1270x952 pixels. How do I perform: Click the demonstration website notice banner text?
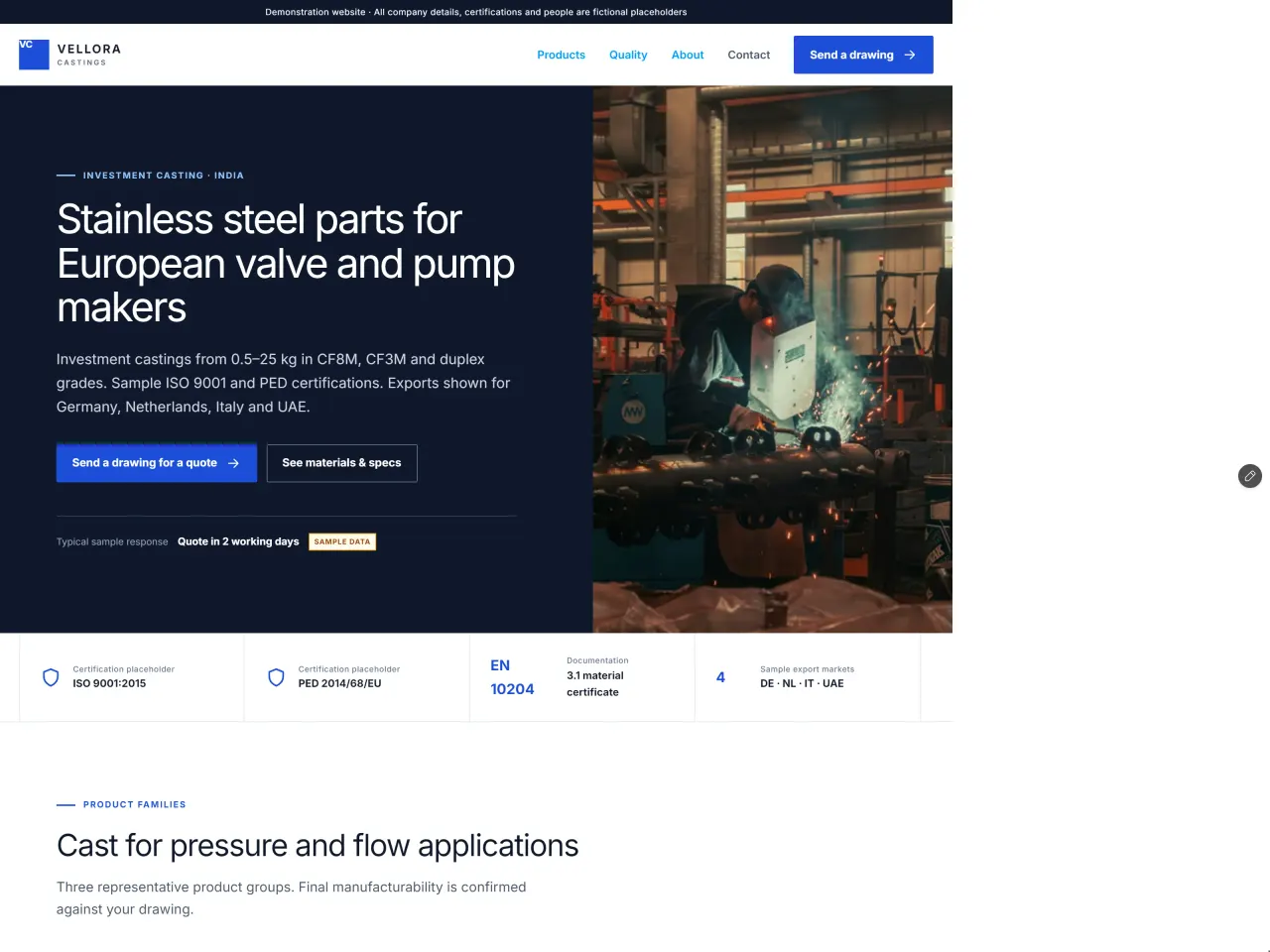pyautogui.click(x=476, y=12)
